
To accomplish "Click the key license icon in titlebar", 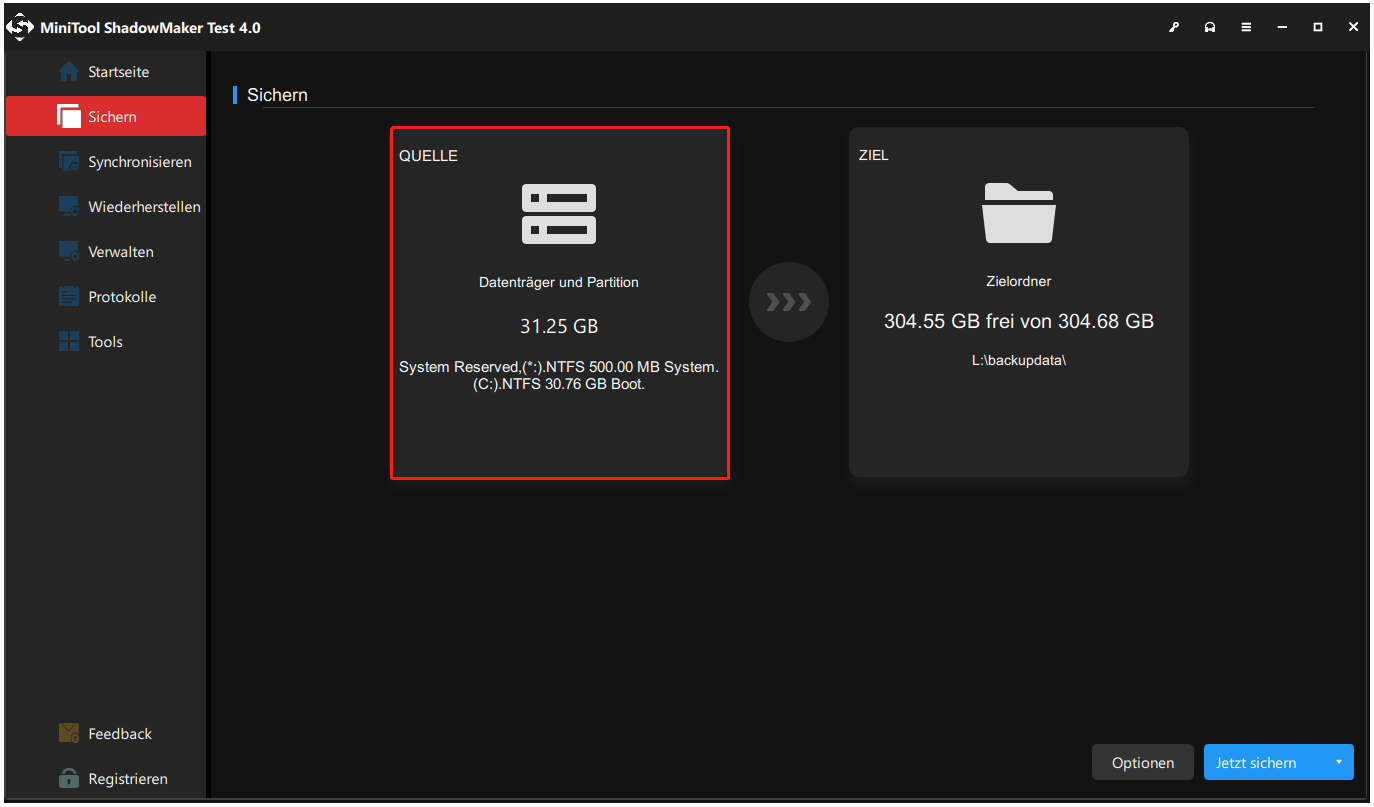I will tap(1174, 27).
